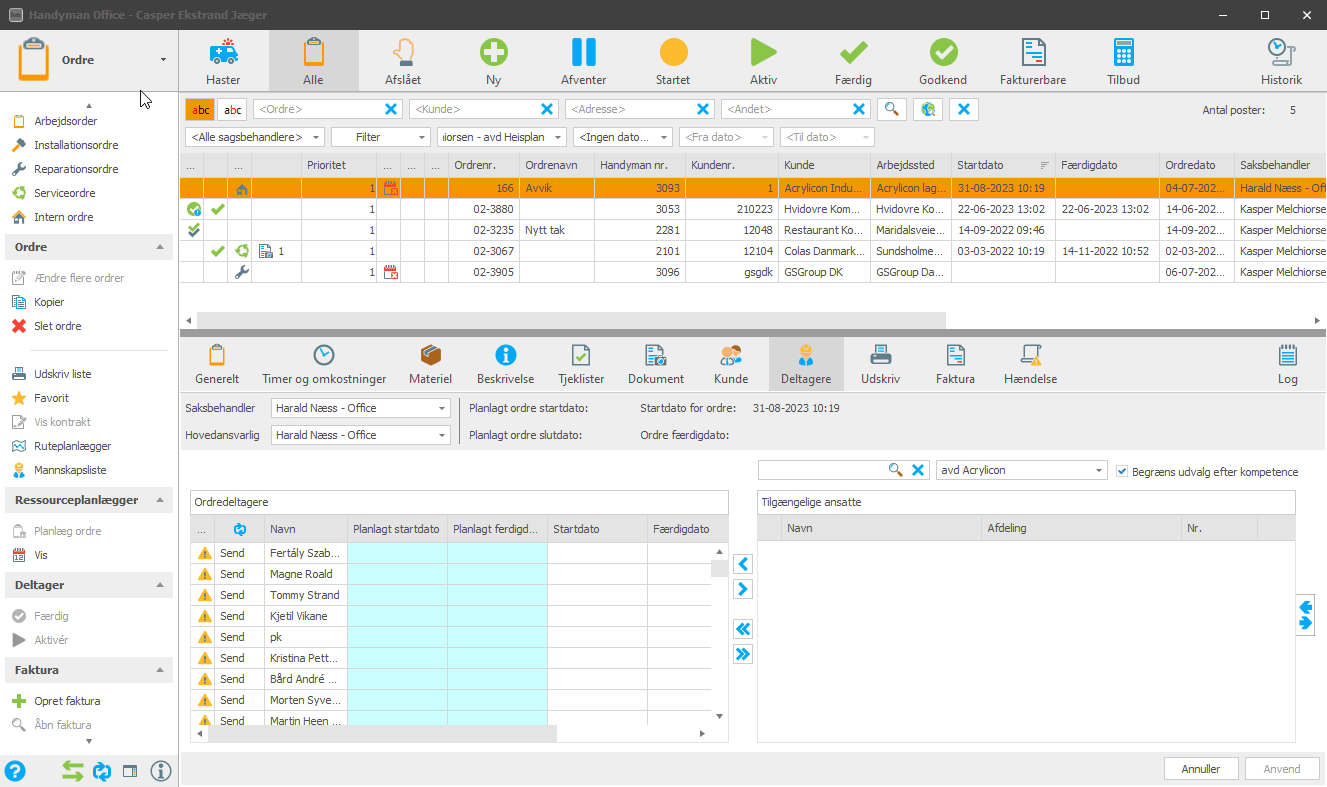Image resolution: width=1327 pixels, height=787 pixels.
Task: Open the avd Heisplan department dropdown
Action: (x=502, y=137)
